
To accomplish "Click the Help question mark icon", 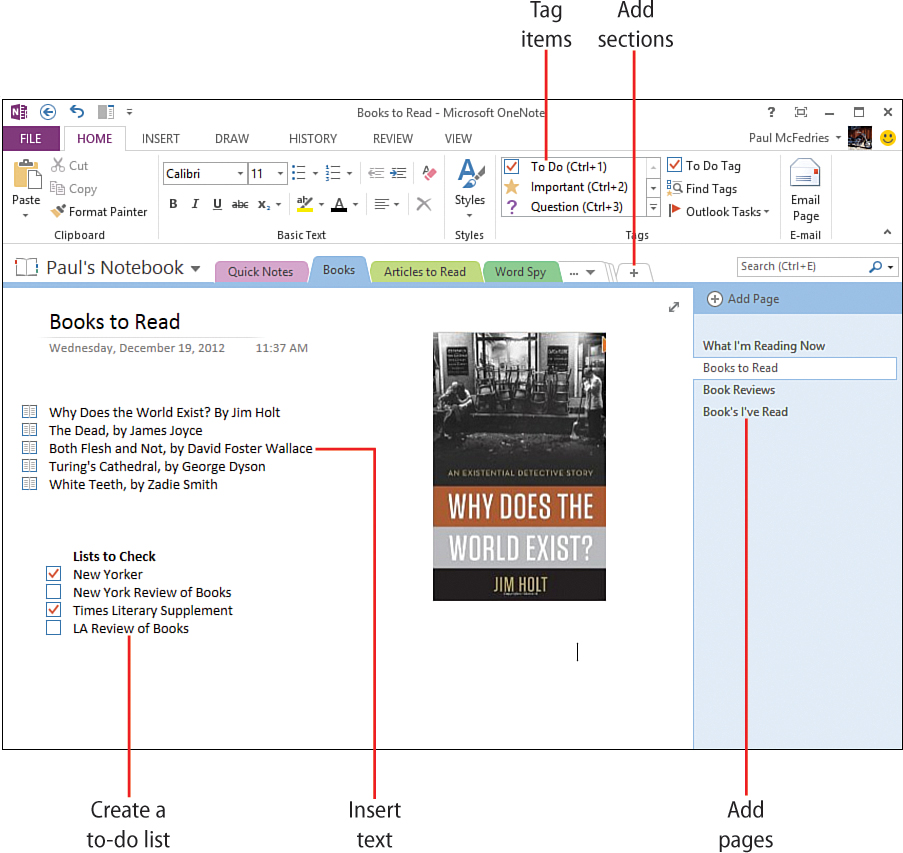I will [x=771, y=112].
